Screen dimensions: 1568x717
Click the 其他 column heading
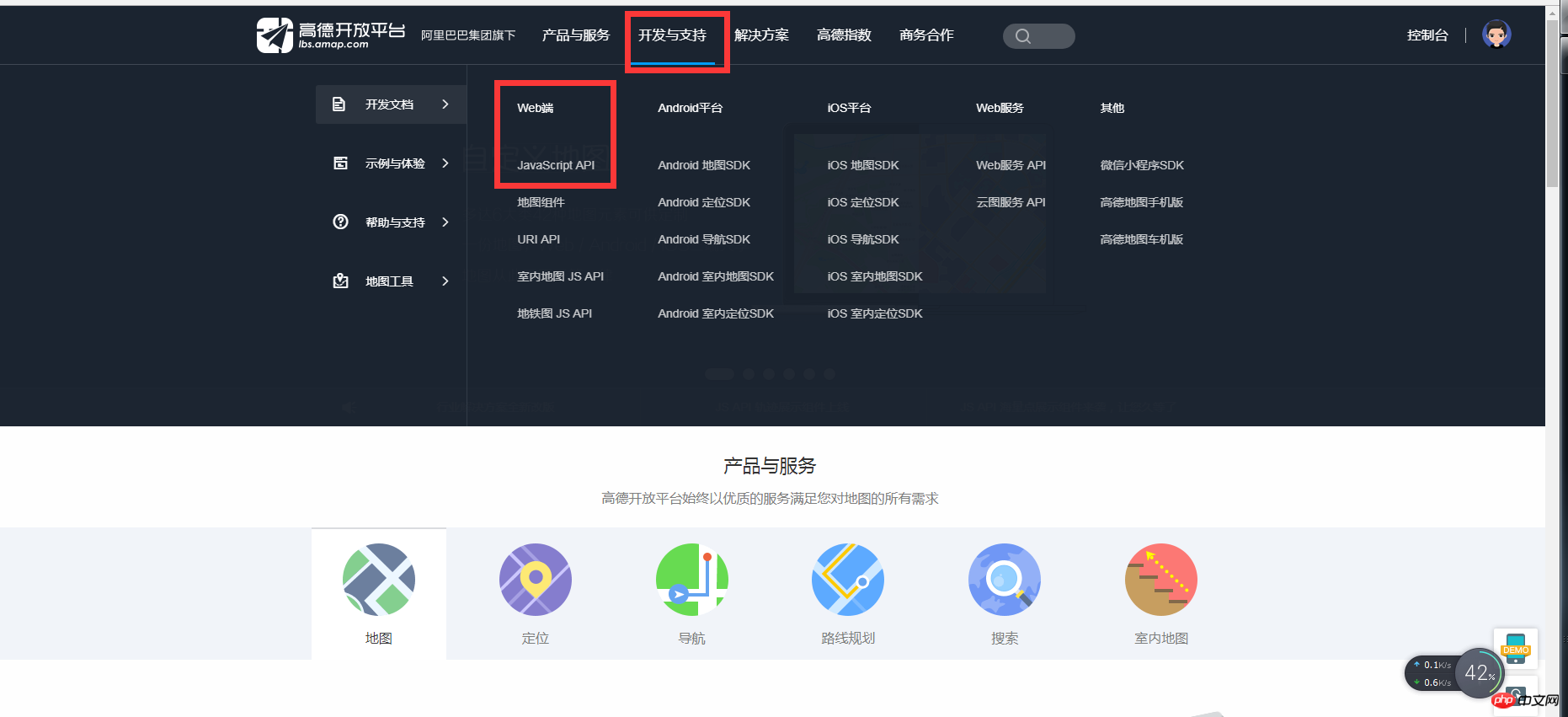pyautogui.click(x=1112, y=108)
